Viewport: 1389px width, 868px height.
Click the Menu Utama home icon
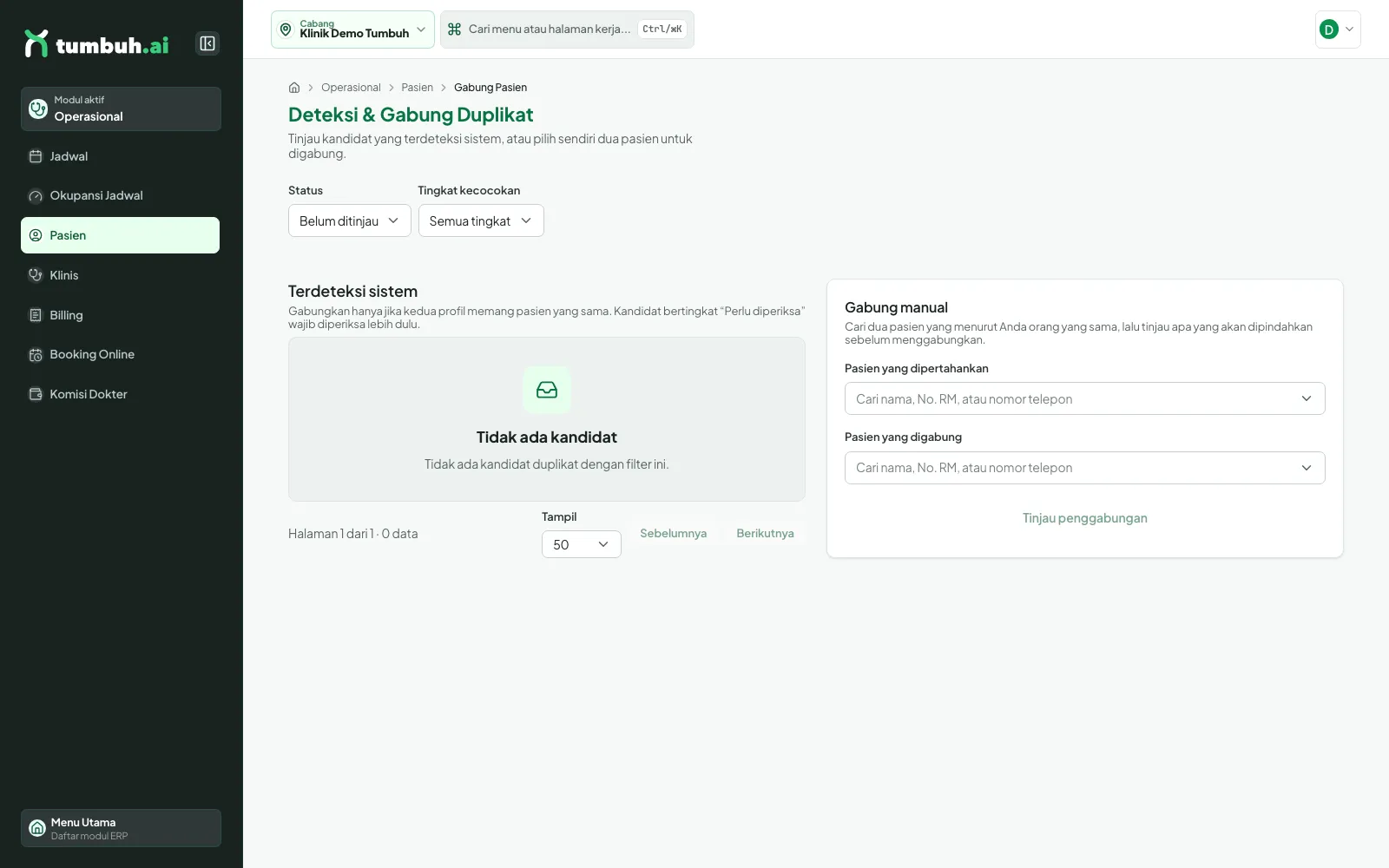tap(37, 828)
